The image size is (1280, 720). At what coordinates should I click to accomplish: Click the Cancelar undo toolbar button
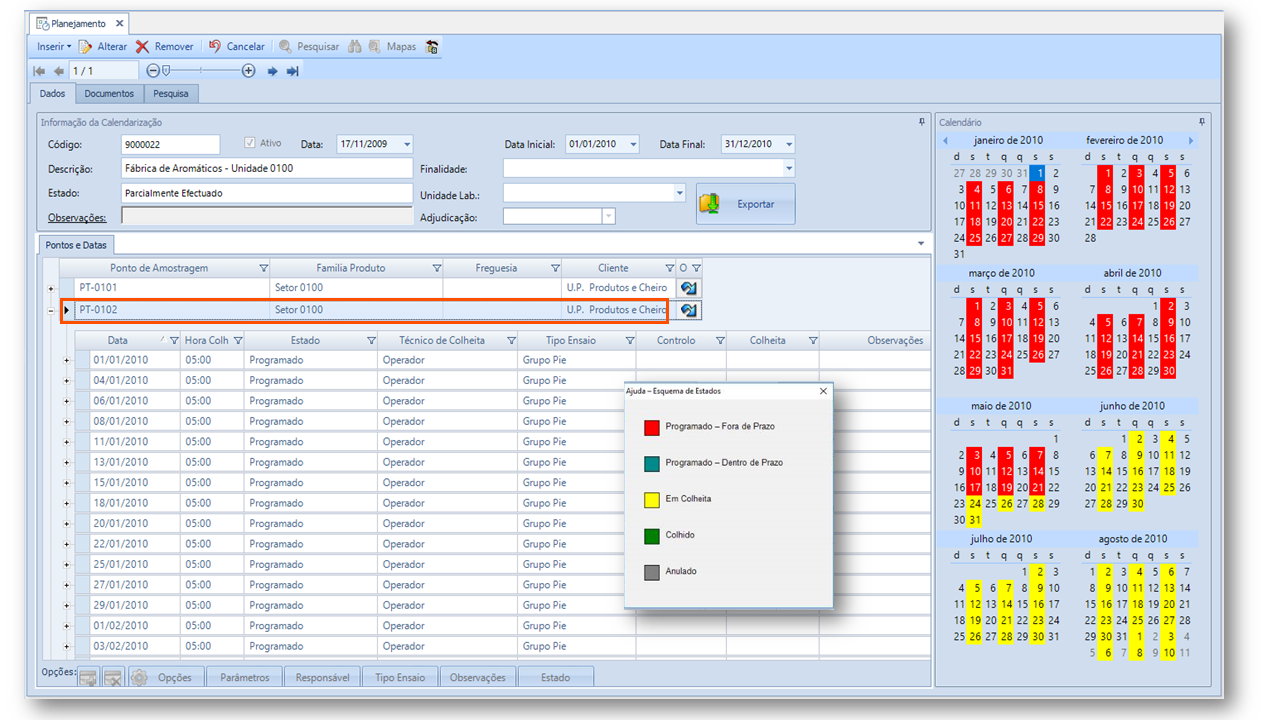(x=237, y=46)
